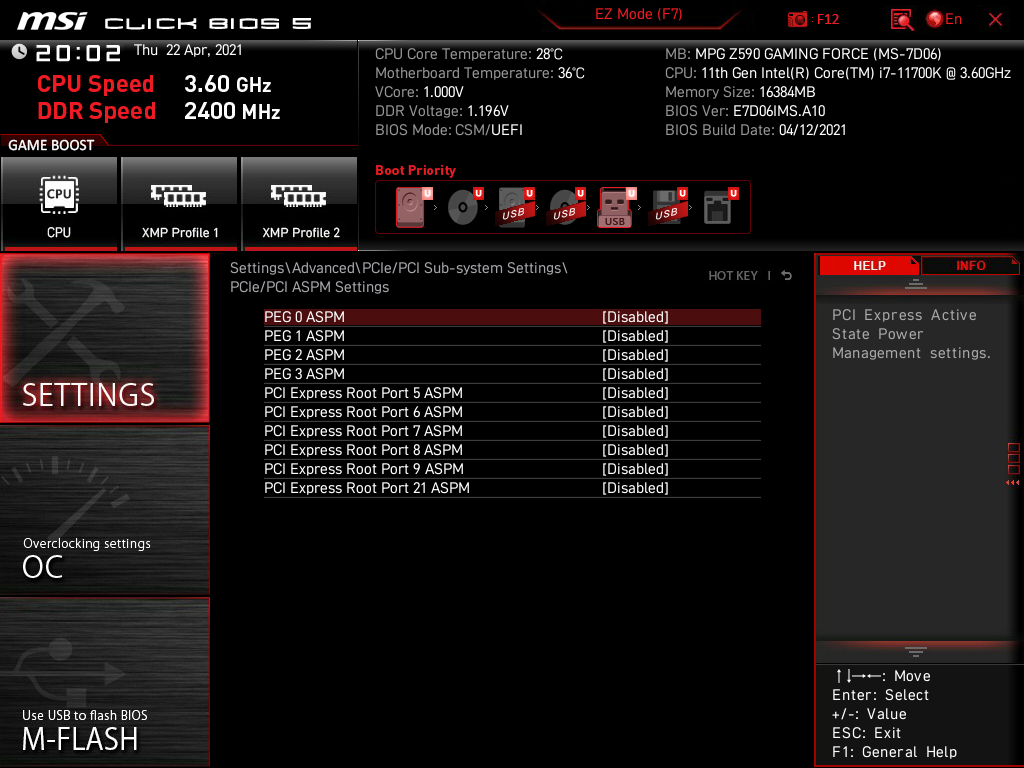The height and width of the screenshot is (768, 1024).
Task: Change Root Port 8 ASPM value
Action: pos(635,450)
